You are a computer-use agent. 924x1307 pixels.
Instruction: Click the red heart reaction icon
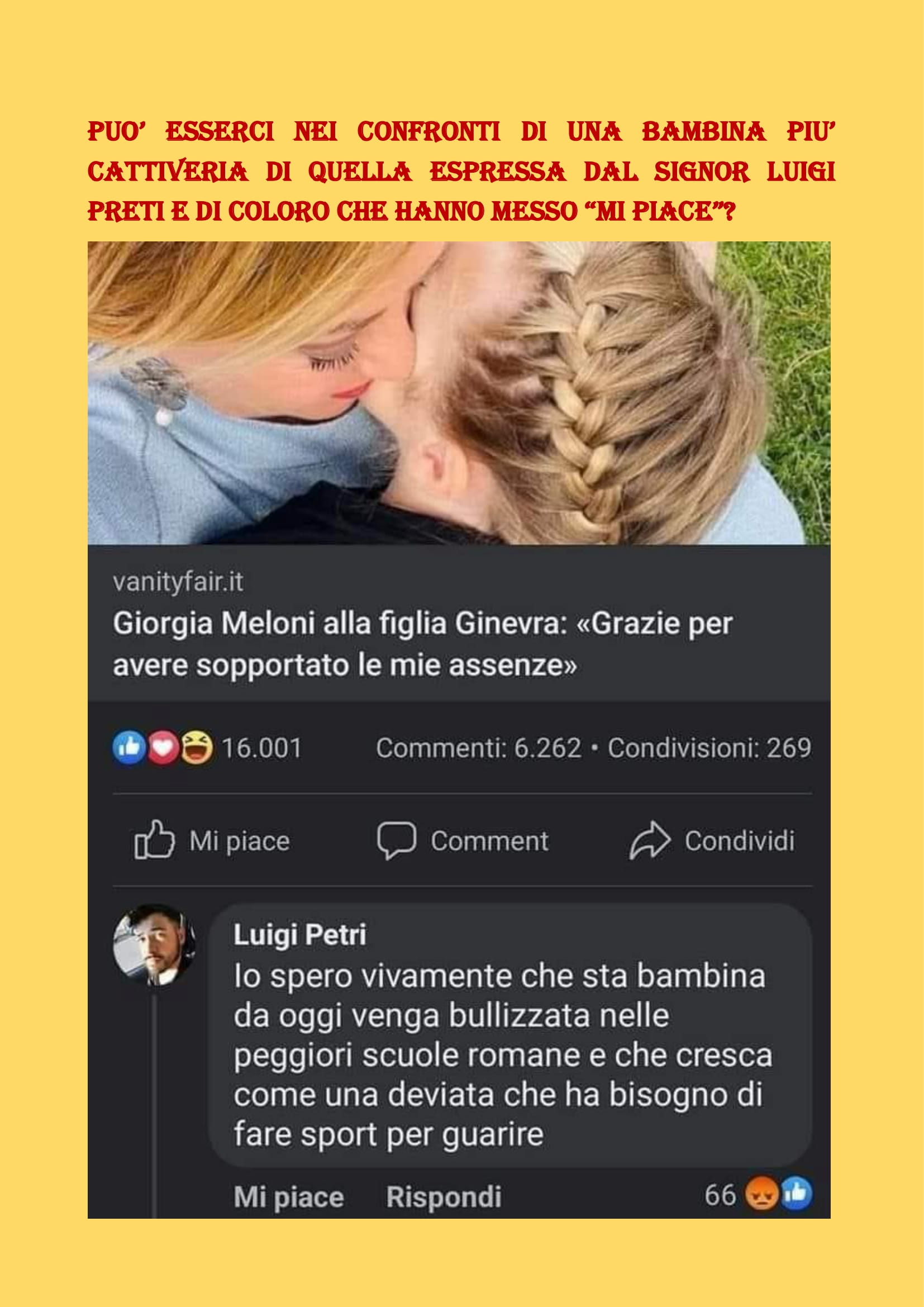tap(163, 748)
